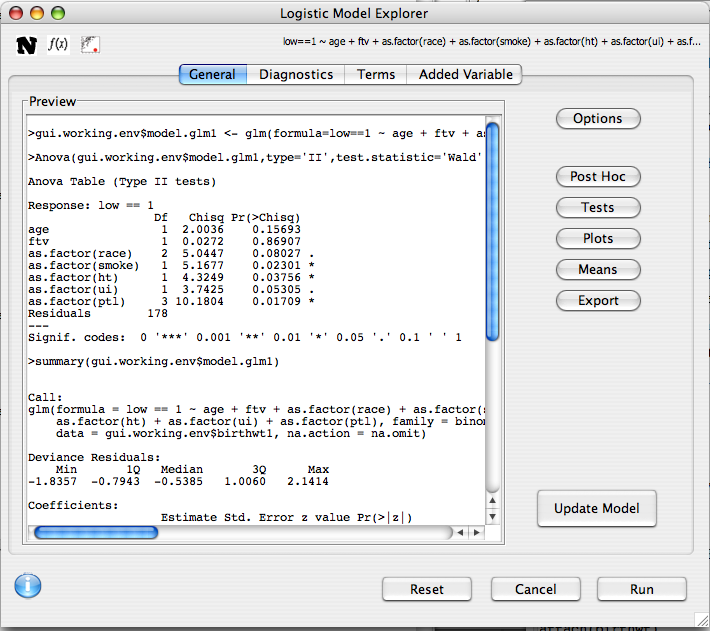The width and height of the screenshot is (710, 631).
Task: Click the scroll right arrow in preview
Action: (476, 532)
